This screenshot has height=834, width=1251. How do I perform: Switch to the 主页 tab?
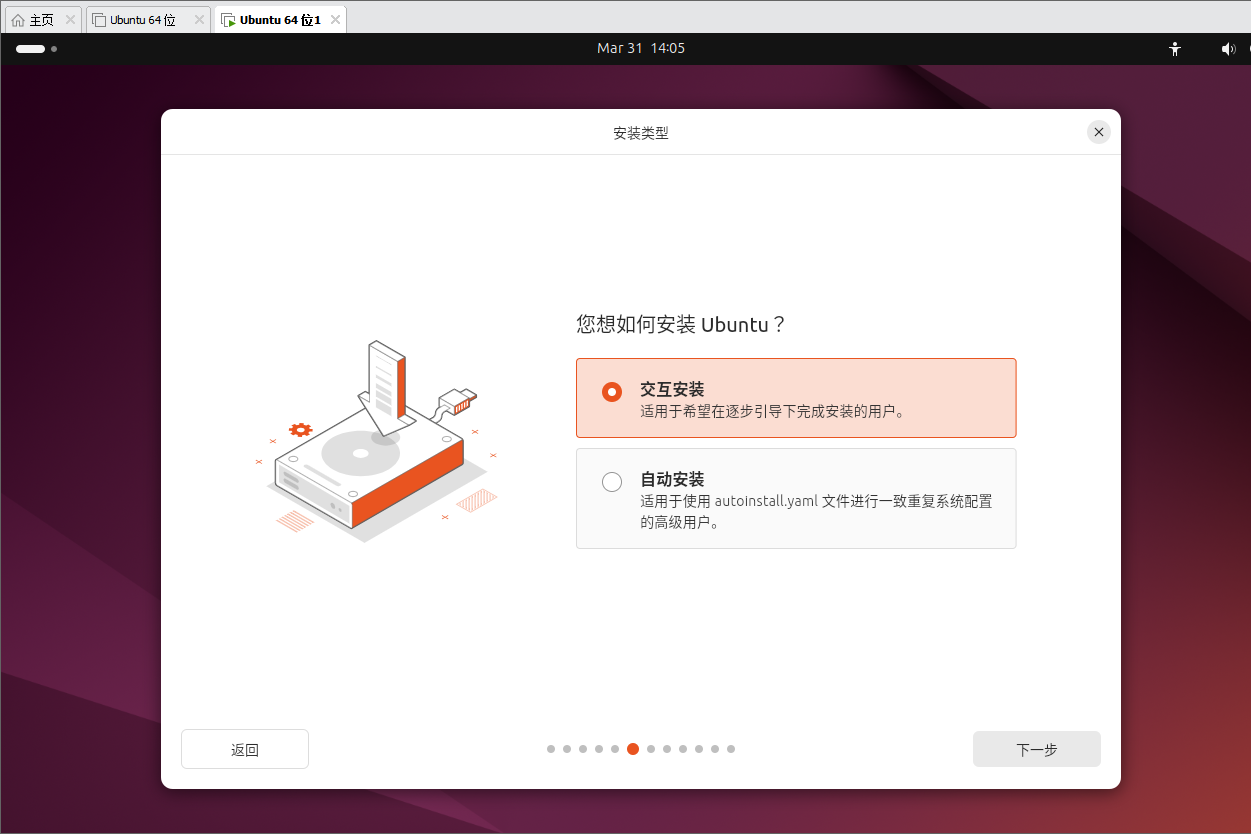(x=41, y=20)
